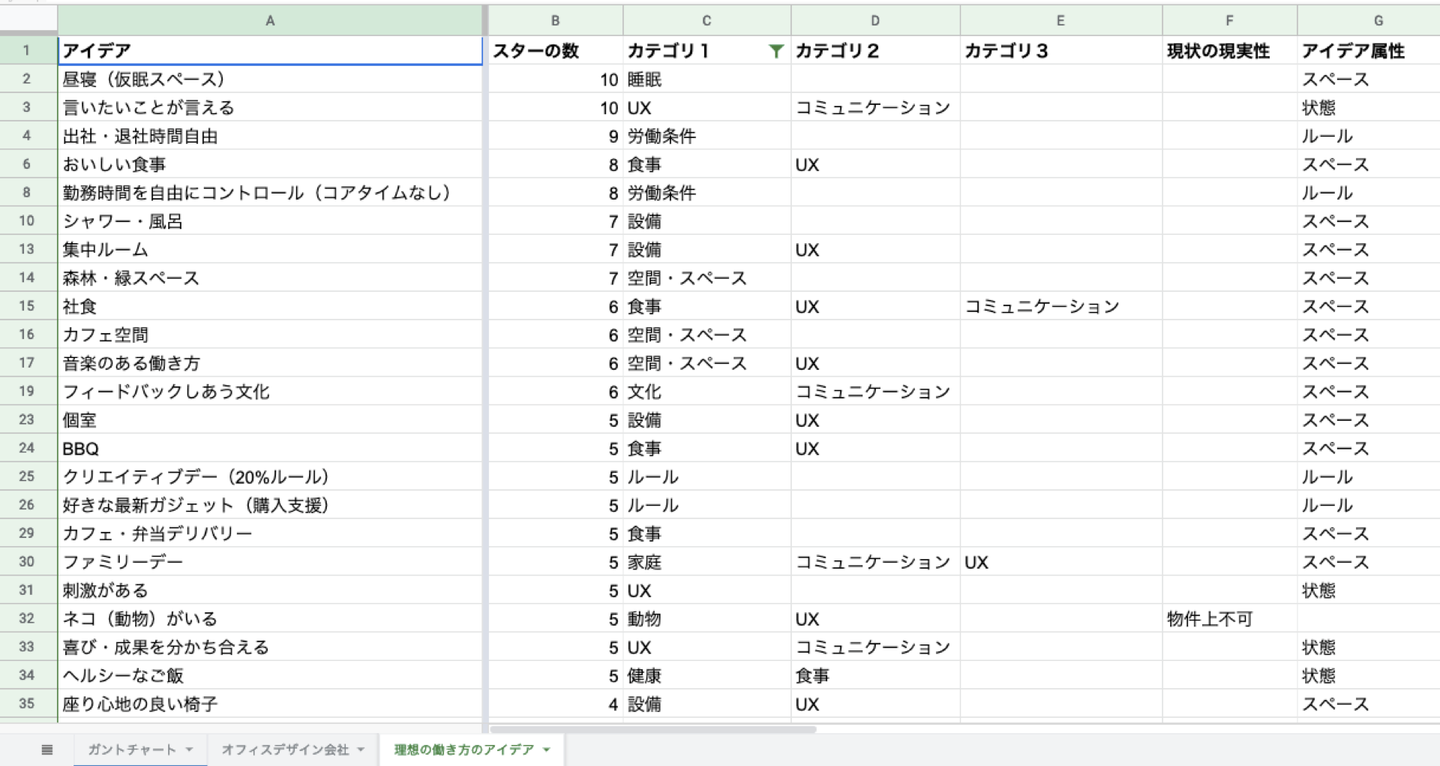Image resolution: width=1440 pixels, height=766 pixels.
Task: Select the カフェ空間 cell
Action: click(270, 335)
